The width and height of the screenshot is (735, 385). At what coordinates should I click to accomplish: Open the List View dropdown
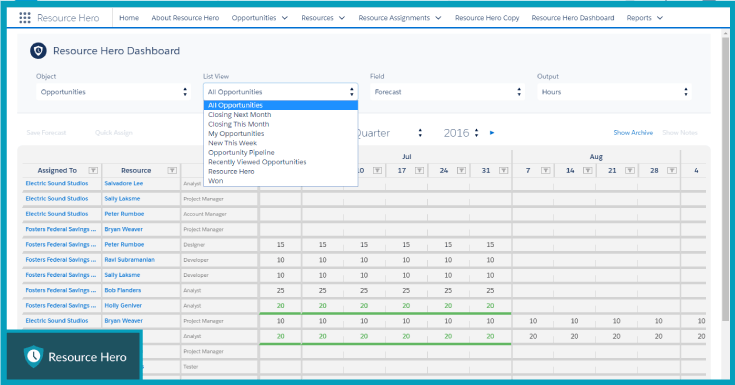point(280,92)
